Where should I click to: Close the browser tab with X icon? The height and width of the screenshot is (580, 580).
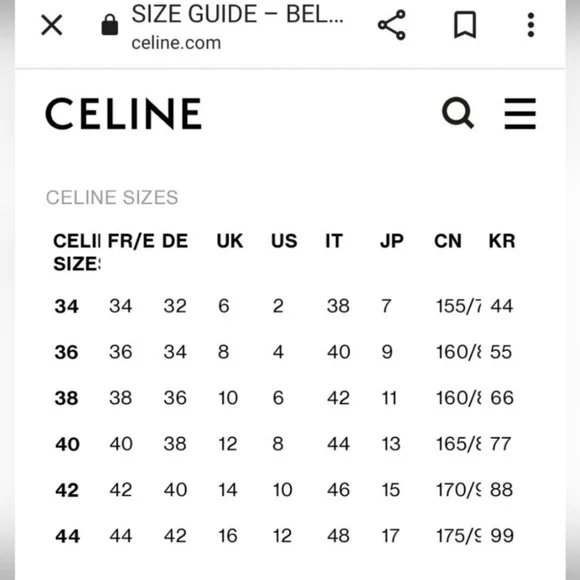[51, 25]
